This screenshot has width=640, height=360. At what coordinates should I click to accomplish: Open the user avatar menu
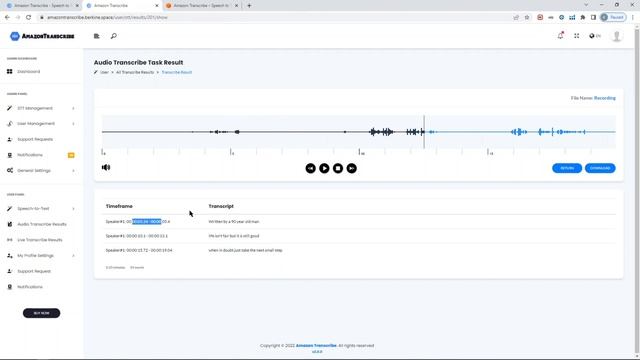point(617,36)
